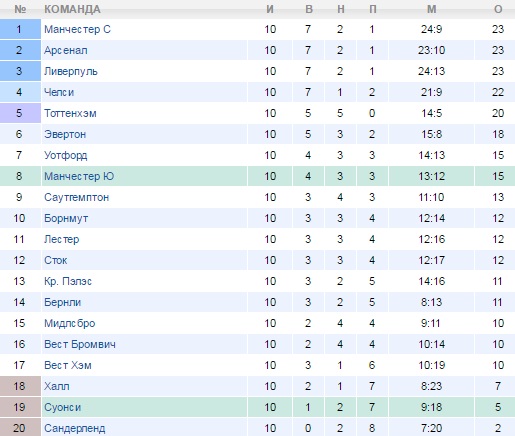Open the Лестер team page

(62, 239)
